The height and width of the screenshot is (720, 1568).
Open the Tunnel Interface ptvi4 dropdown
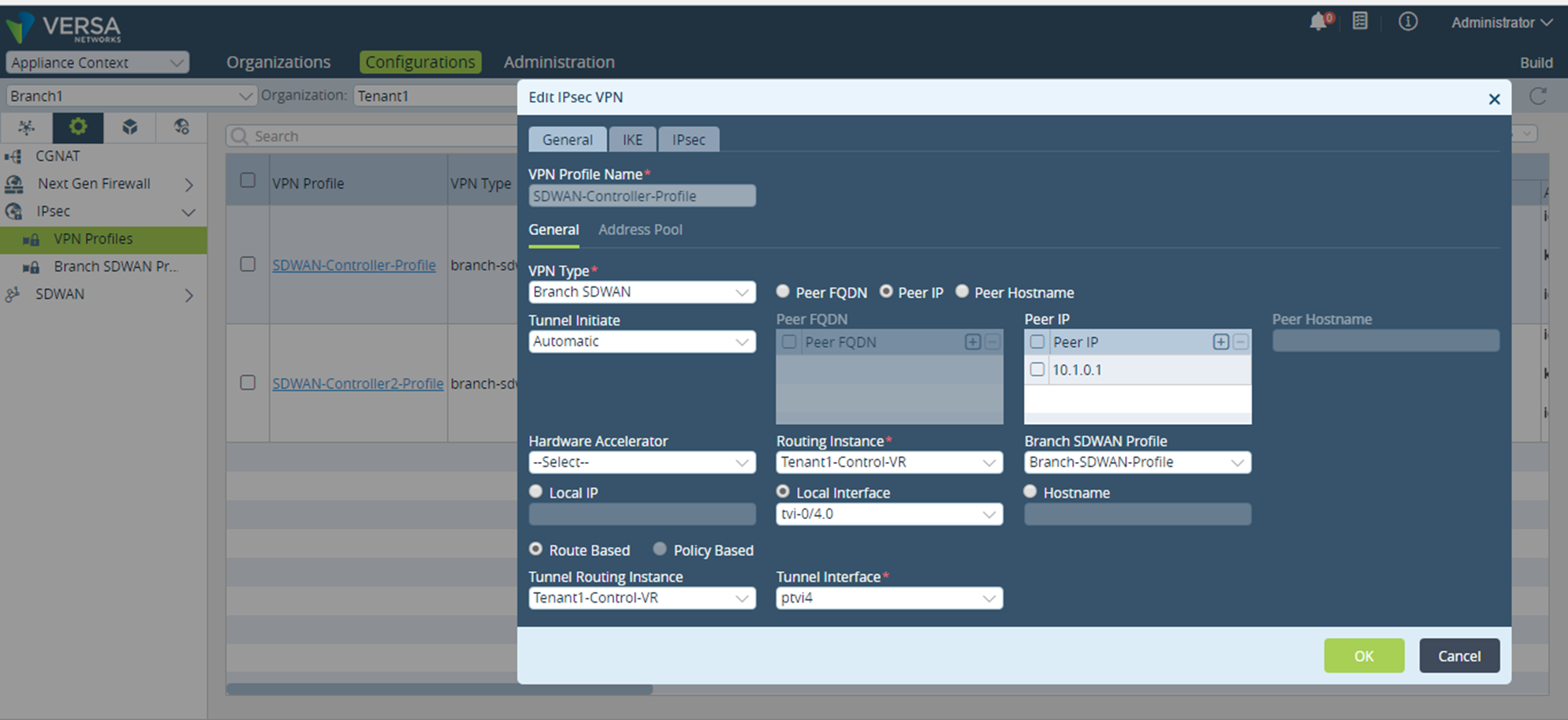click(889, 598)
